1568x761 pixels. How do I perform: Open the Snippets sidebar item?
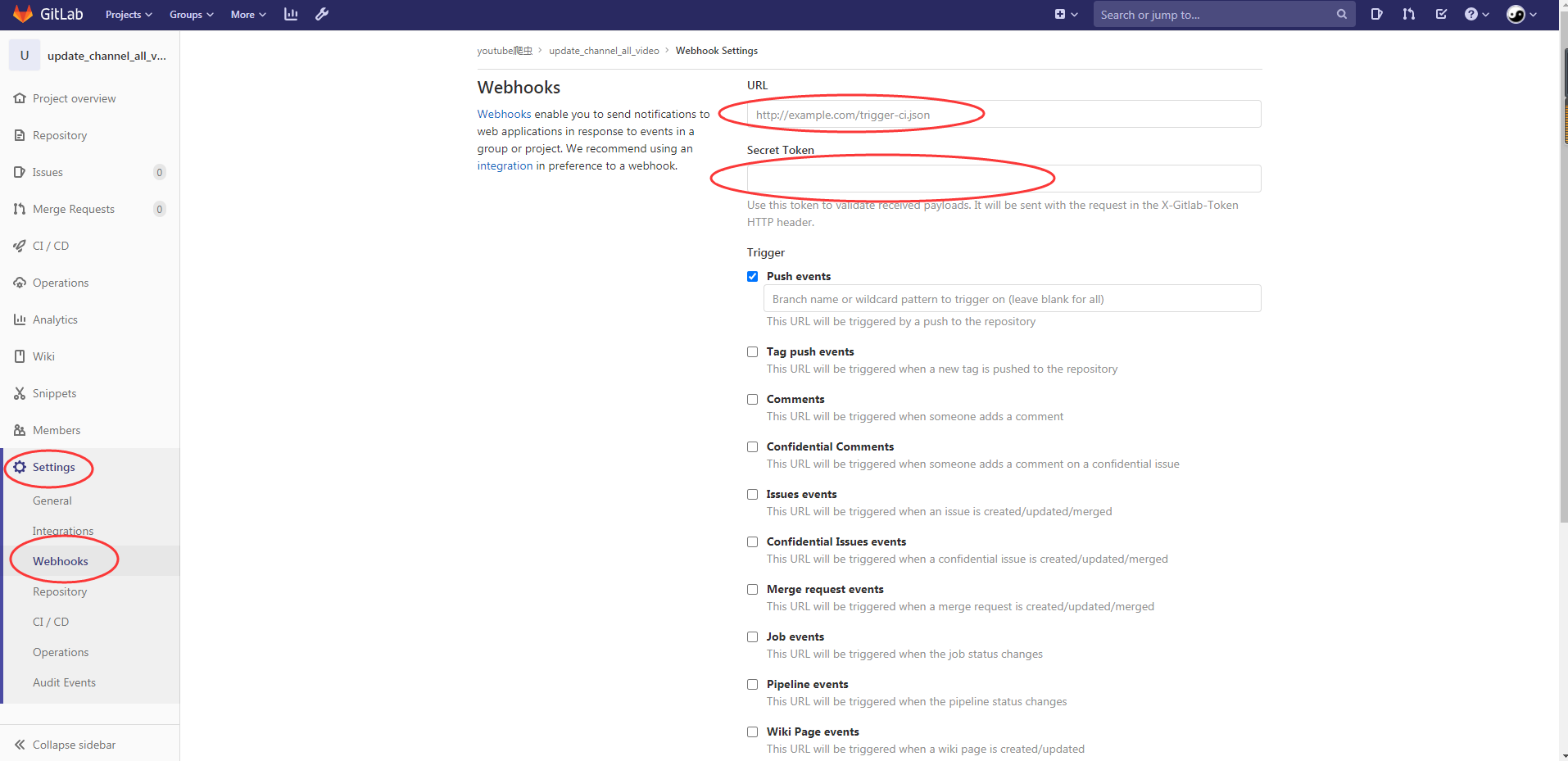click(54, 393)
